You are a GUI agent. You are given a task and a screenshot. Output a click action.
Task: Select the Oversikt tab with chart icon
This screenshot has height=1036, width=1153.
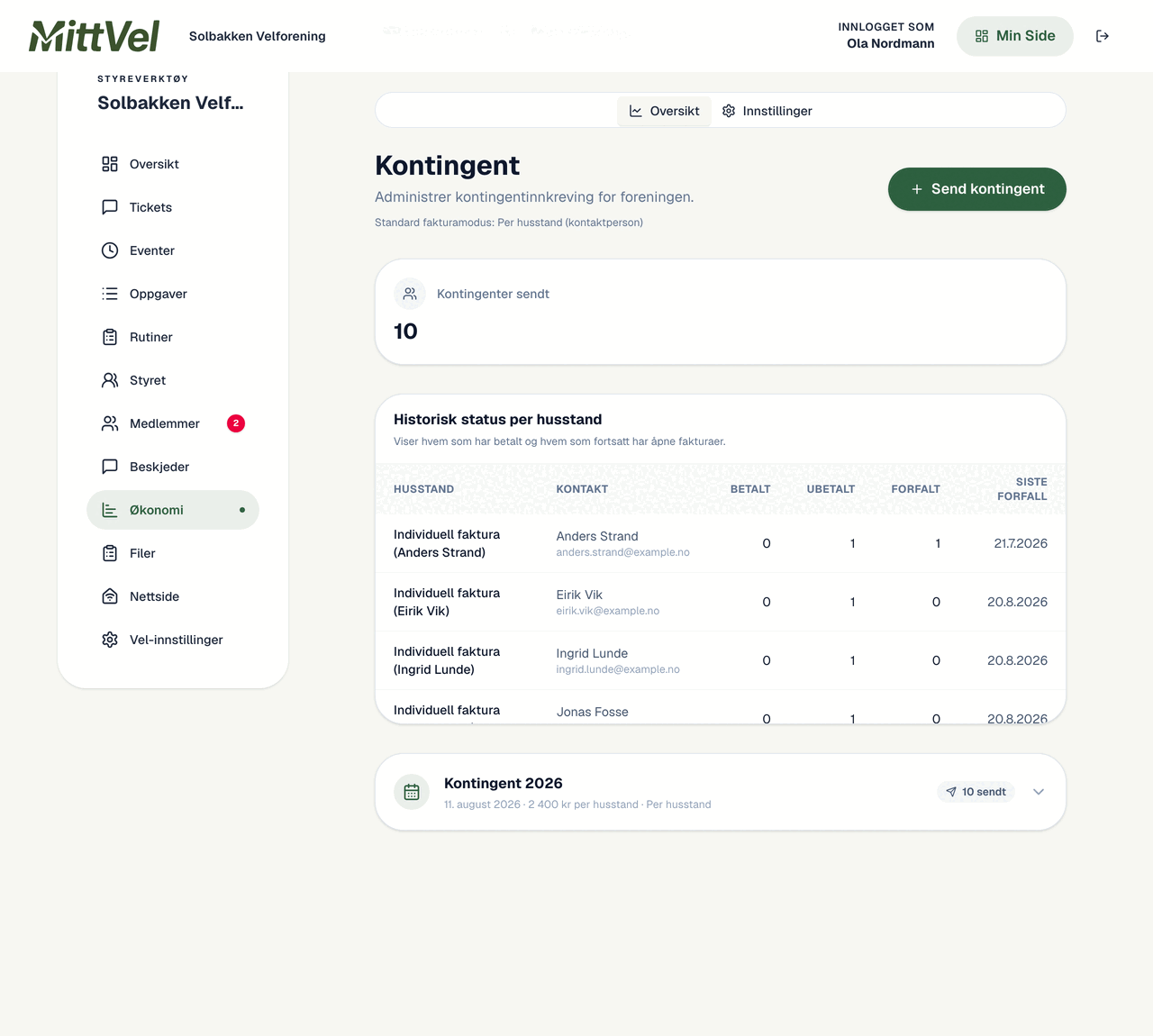tap(664, 111)
